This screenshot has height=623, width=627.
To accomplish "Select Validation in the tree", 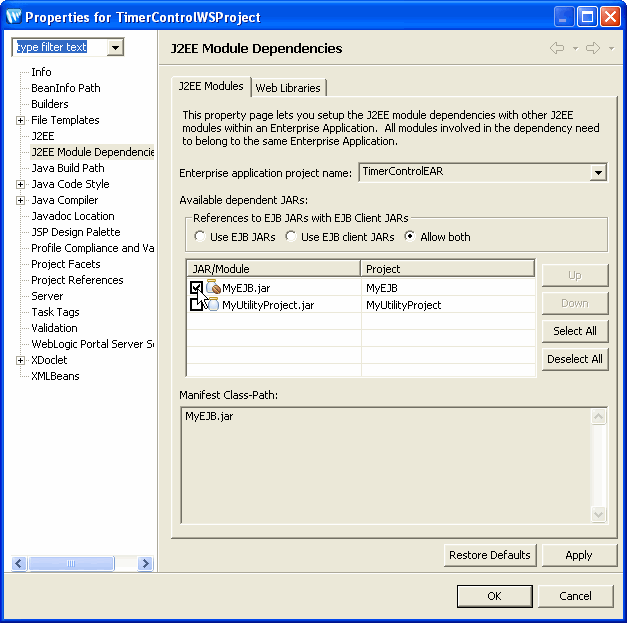I will coord(54,328).
